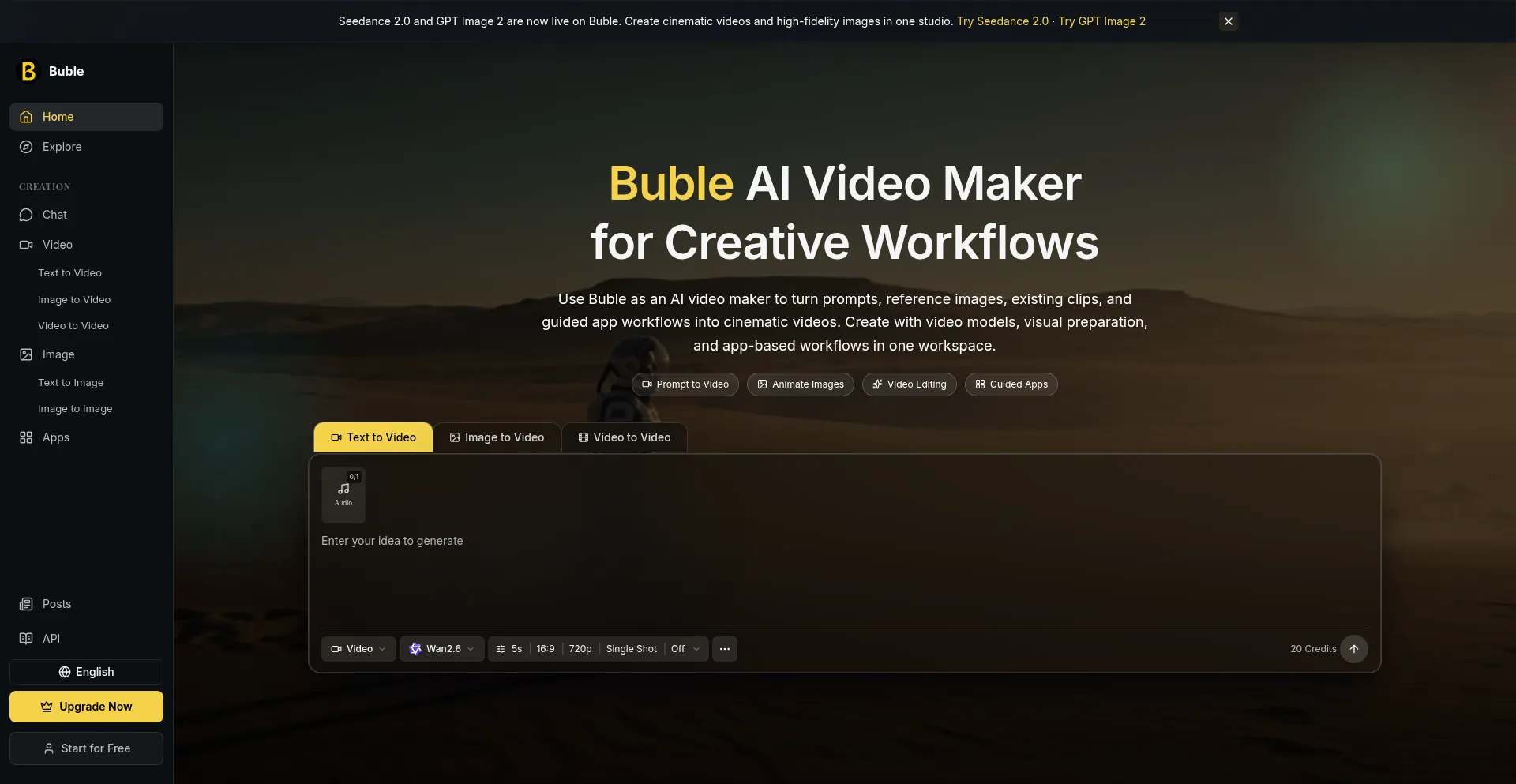Switch to the Video to Video tab
Viewport: 1516px width, 784px height.
625,437
